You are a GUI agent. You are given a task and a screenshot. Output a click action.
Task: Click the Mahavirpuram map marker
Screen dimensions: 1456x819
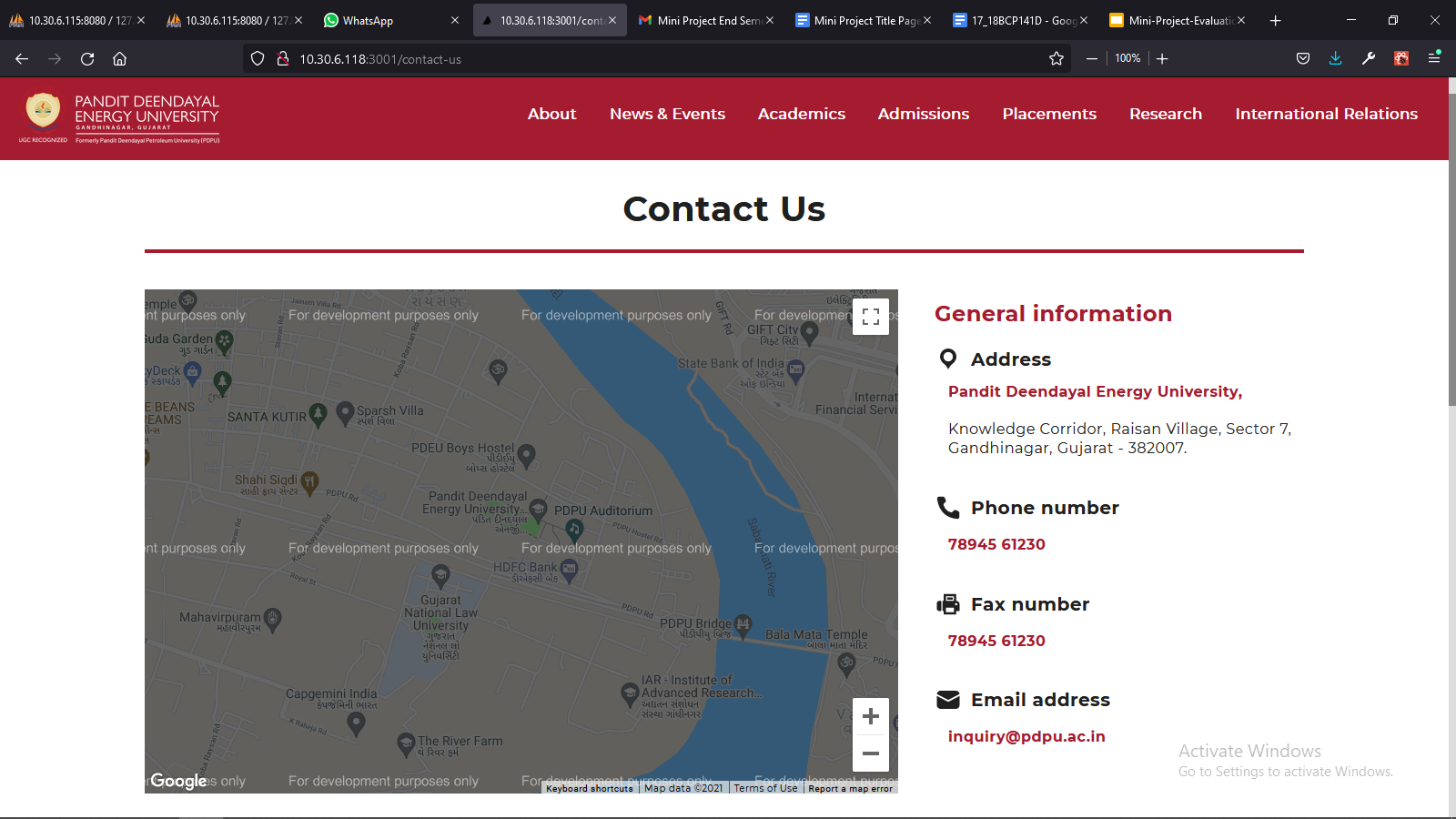click(x=272, y=620)
